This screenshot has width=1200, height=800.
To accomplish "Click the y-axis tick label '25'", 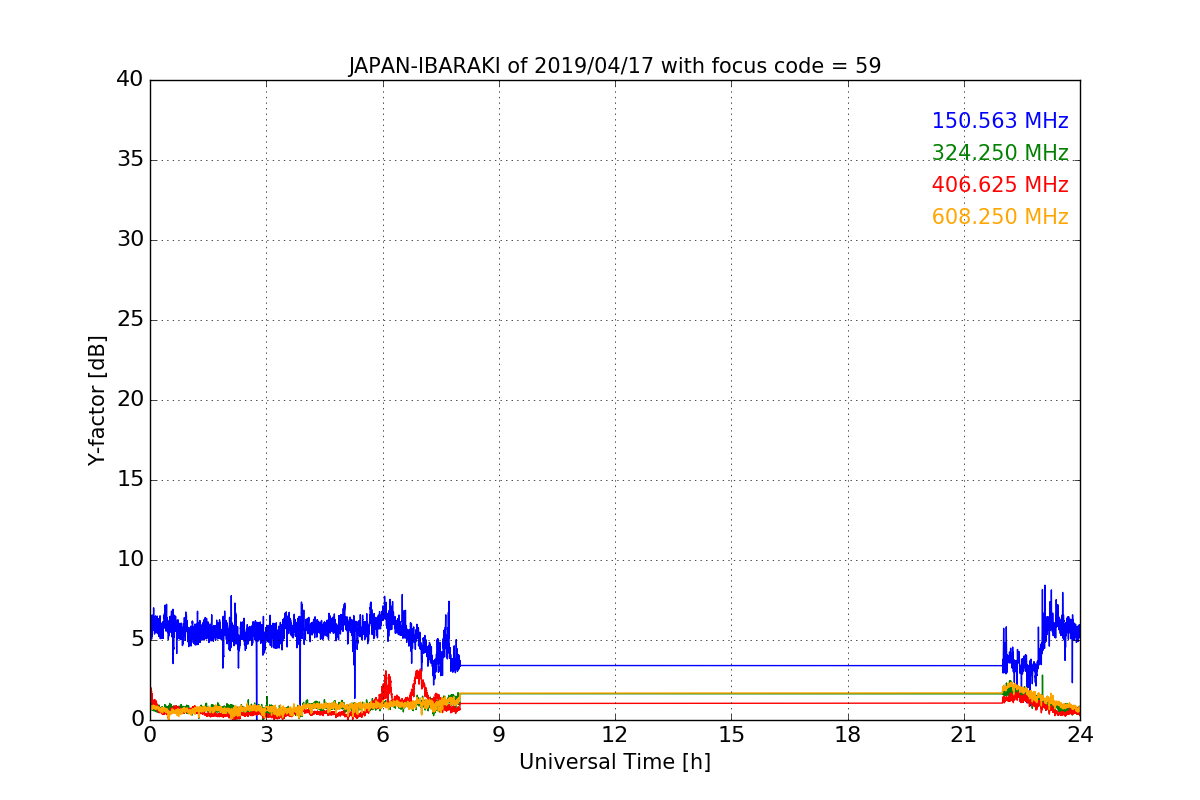I will (x=130, y=320).
